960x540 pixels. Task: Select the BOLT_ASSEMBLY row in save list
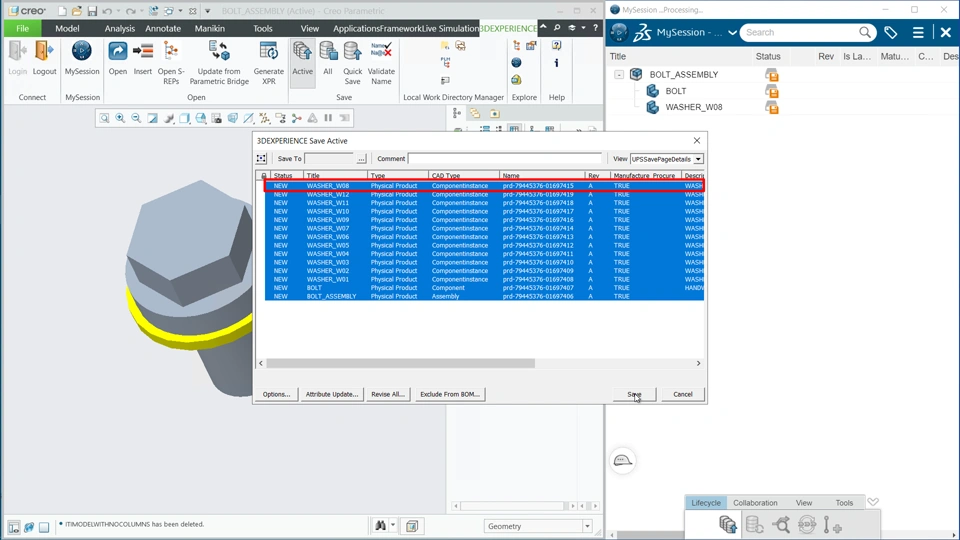(484, 296)
